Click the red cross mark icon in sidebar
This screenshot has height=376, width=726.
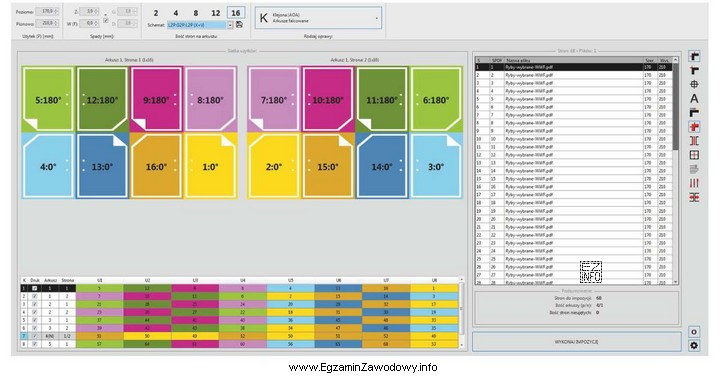(694, 127)
